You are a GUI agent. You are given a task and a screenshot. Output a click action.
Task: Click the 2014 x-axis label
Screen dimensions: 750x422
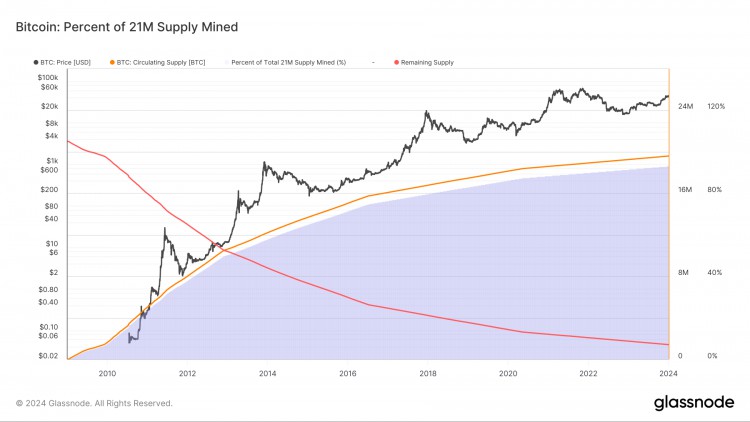click(x=267, y=373)
